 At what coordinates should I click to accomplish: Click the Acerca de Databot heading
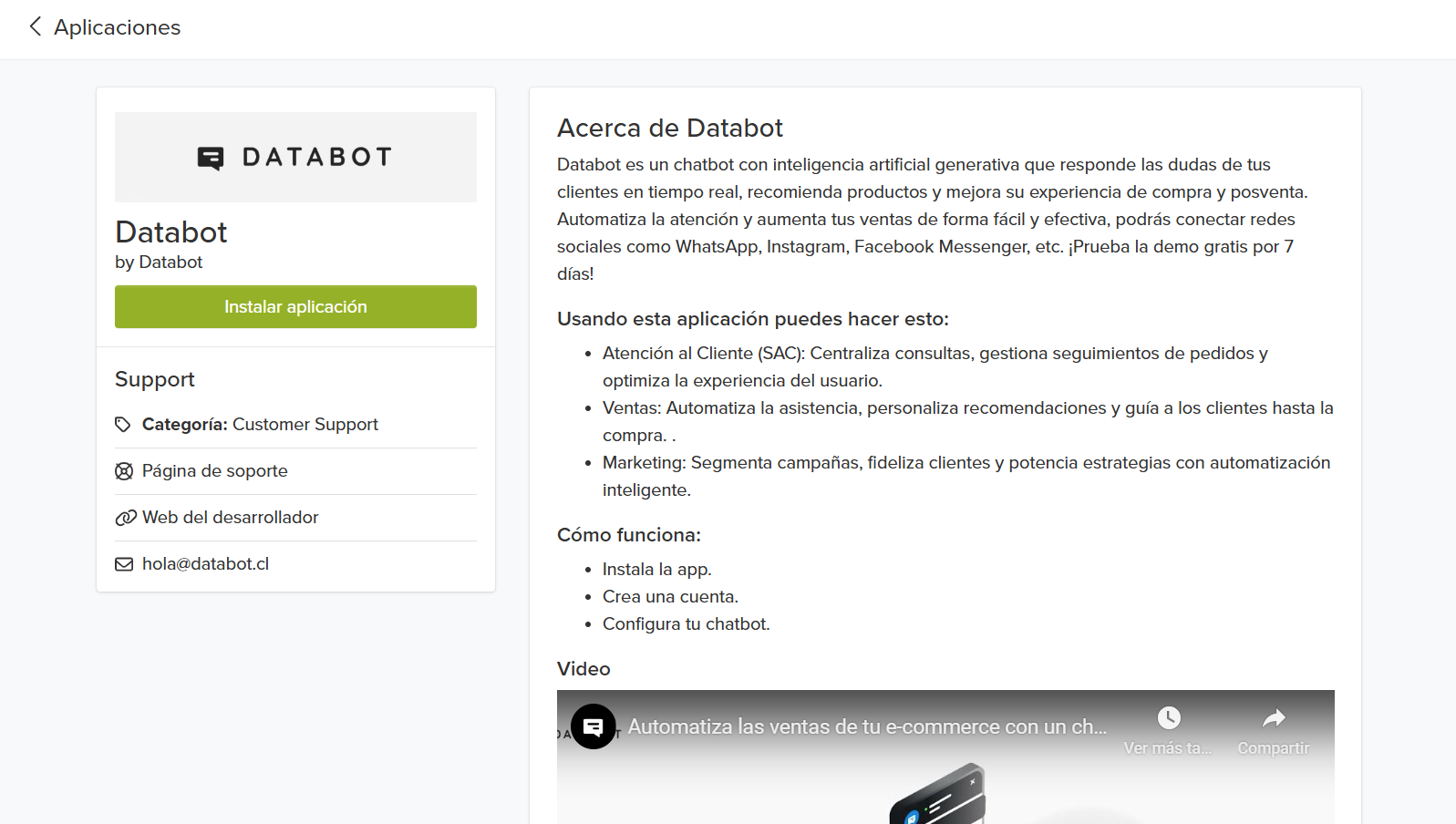tap(670, 128)
